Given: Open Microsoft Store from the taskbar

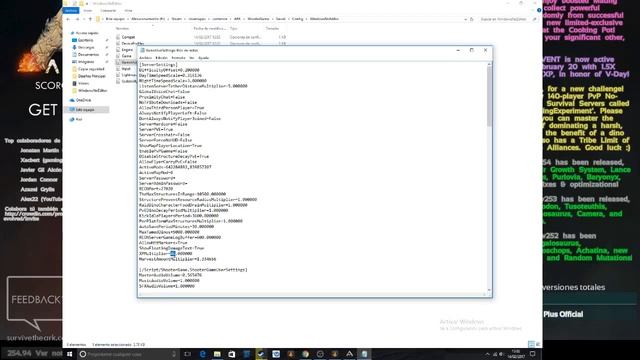Looking at the screenshot, I should 232,354.
